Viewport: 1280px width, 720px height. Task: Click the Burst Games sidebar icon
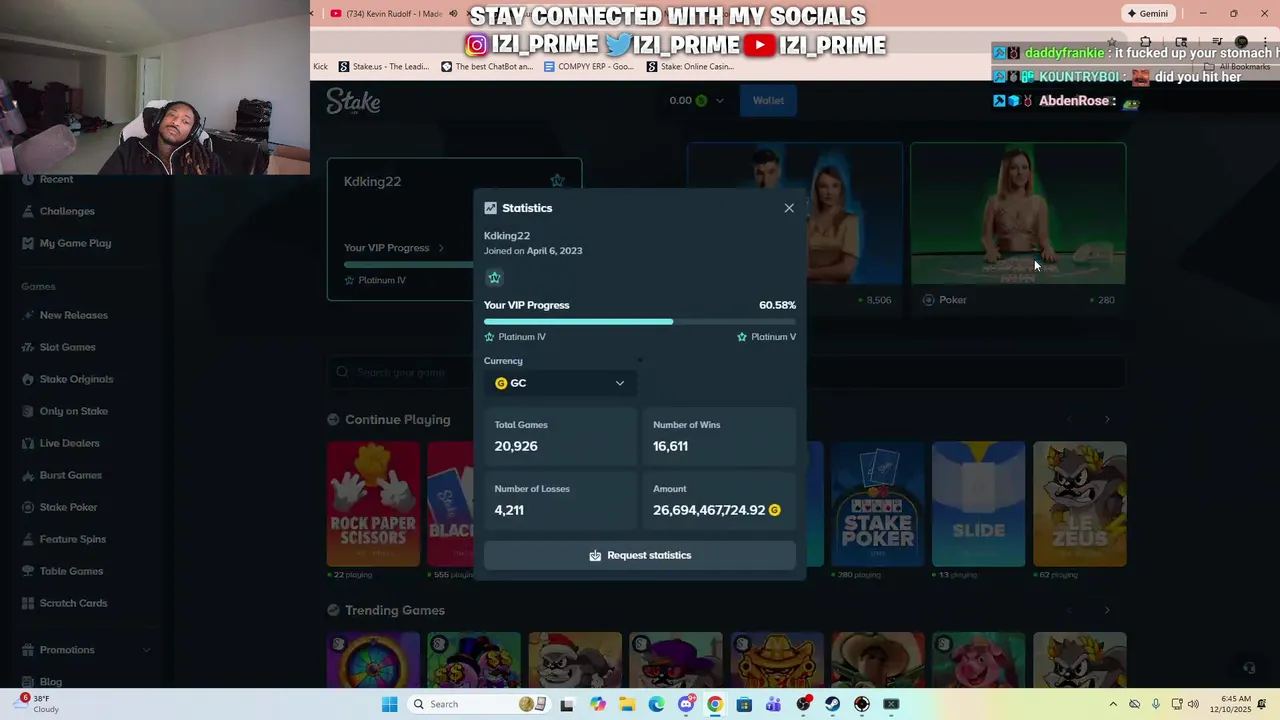pos(28,475)
